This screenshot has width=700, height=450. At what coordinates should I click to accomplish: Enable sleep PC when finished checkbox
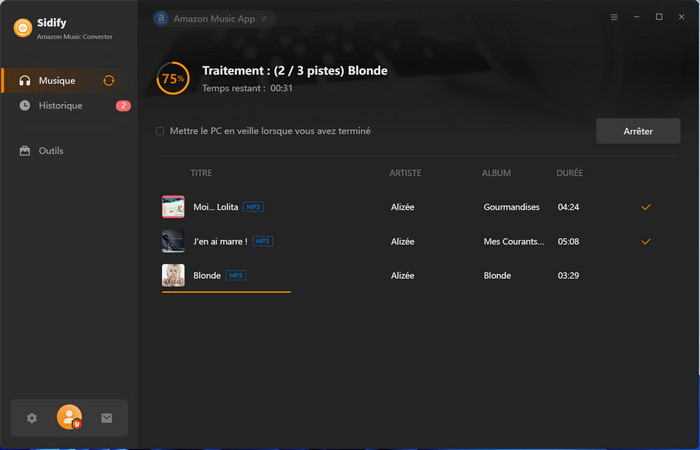coord(160,131)
